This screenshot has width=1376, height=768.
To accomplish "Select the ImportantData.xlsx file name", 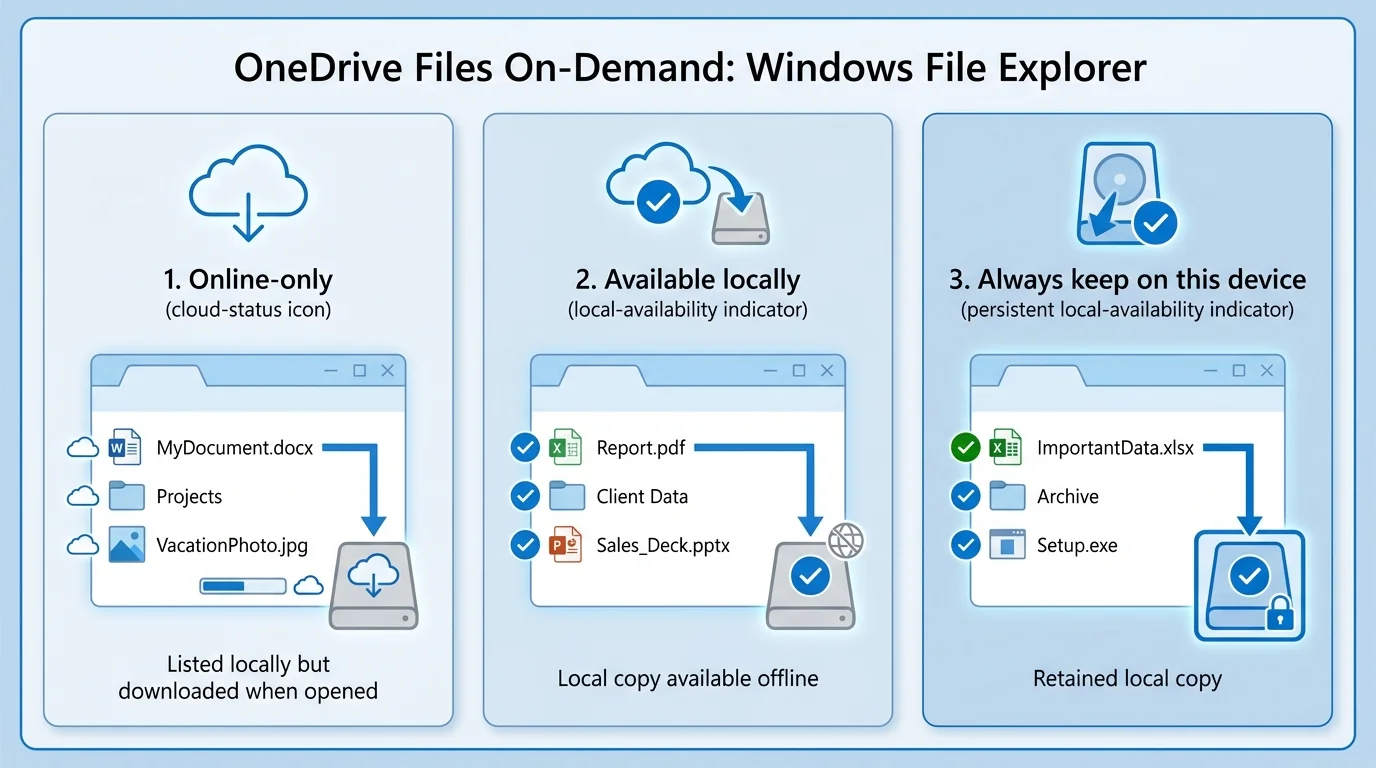I will (x=1115, y=448).
